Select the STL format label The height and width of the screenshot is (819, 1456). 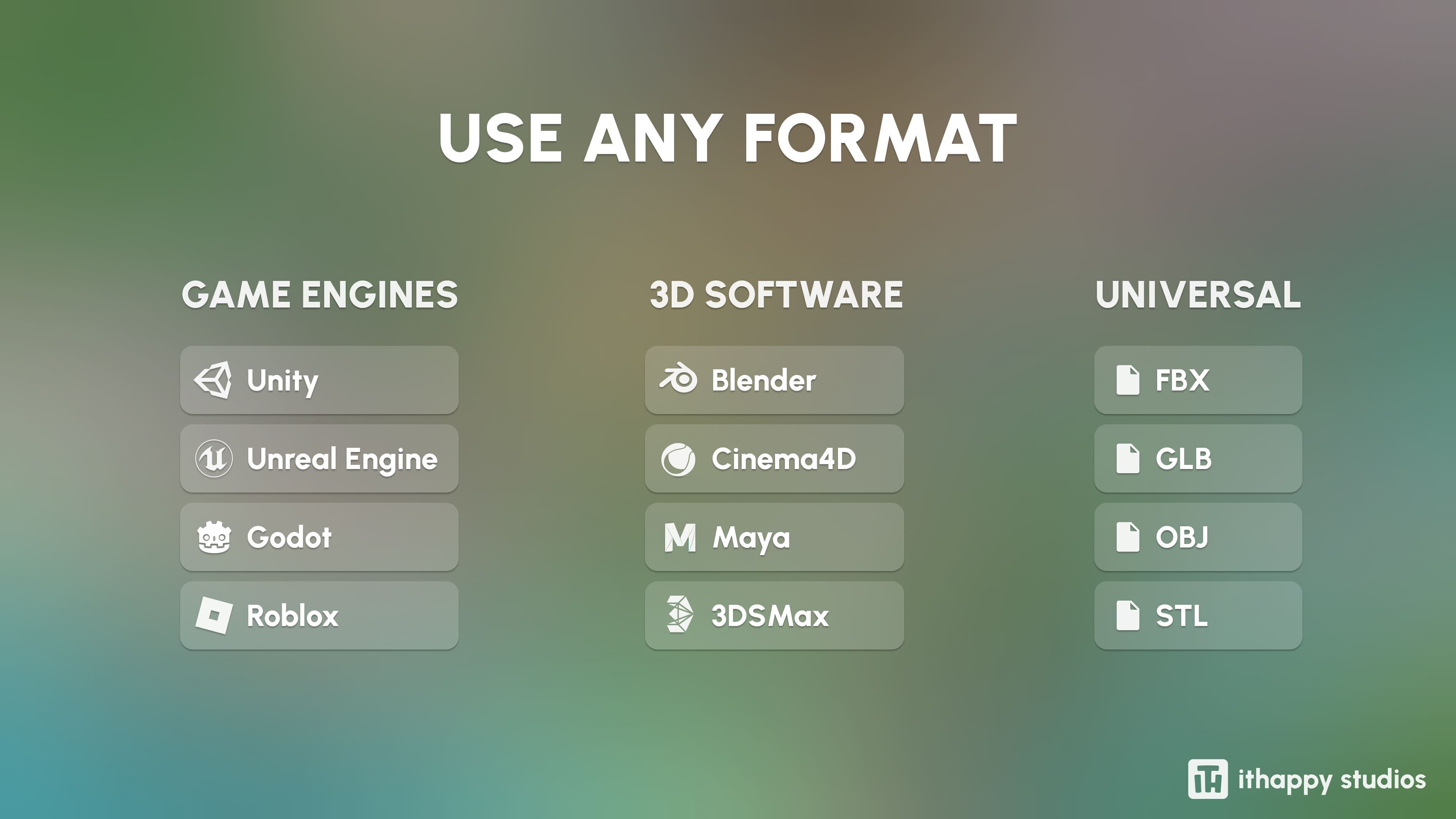click(1181, 615)
